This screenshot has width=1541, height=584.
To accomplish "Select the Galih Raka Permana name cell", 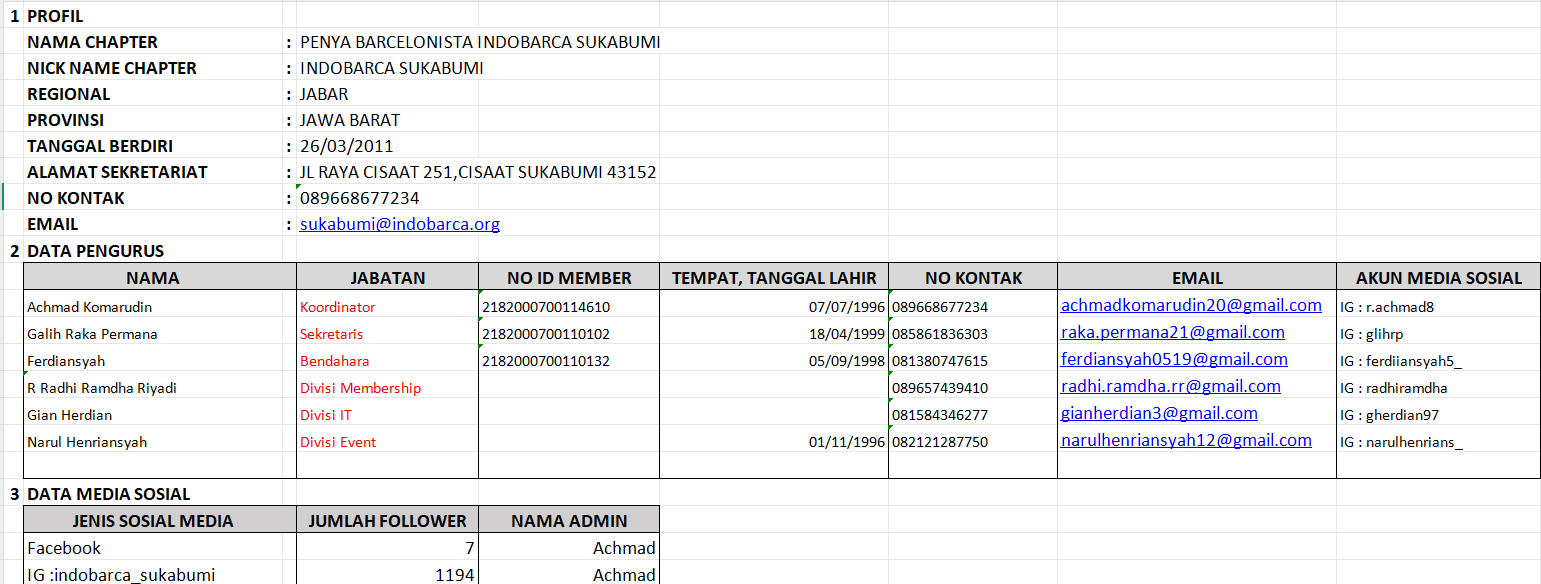I will pos(160,334).
